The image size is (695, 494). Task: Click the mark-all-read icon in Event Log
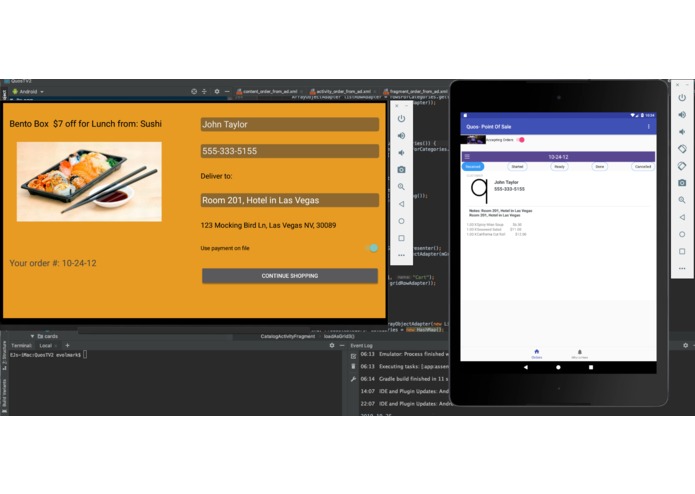(x=353, y=356)
